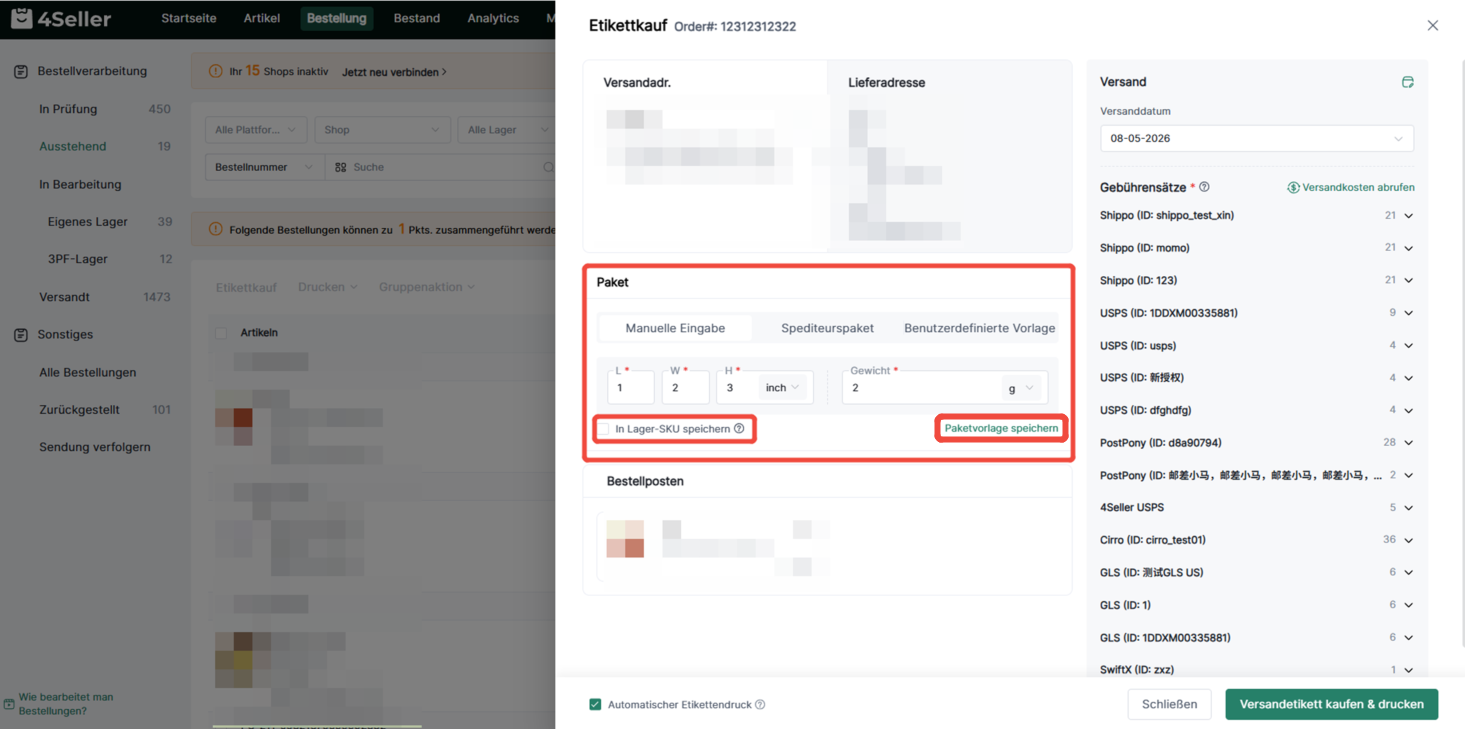
Task: Open the weight unit g dropdown
Action: pyautogui.click(x=1022, y=388)
